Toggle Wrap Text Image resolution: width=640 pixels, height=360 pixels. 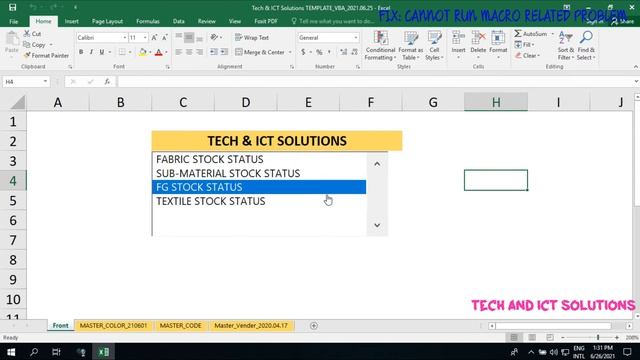tap(252, 38)
